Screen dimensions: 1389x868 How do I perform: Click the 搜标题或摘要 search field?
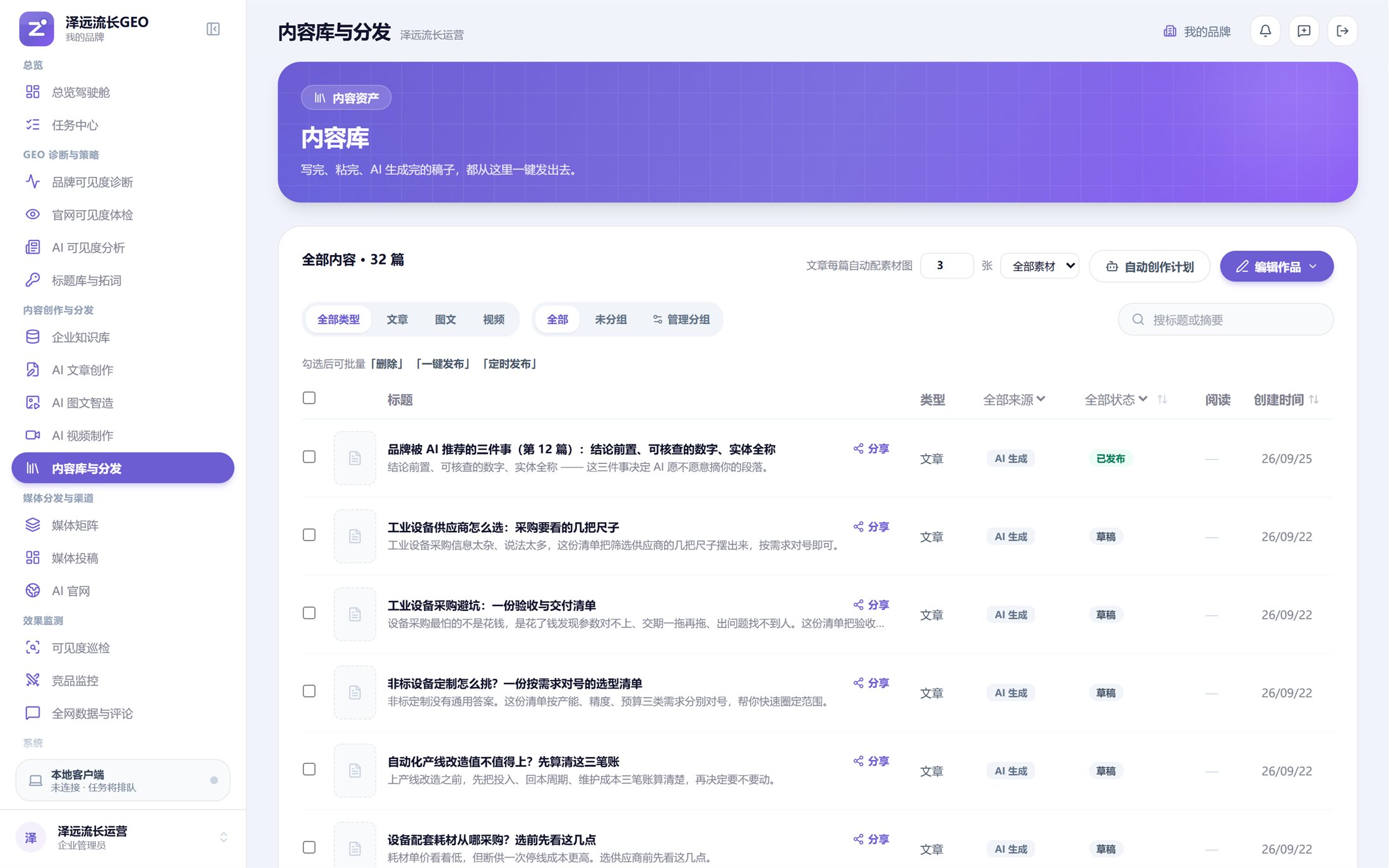click(1225, 319)
